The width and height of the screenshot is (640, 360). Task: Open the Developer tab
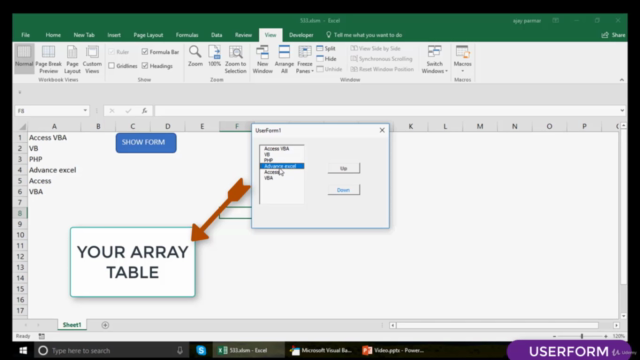pyautogui.click(x=301, y=35)
